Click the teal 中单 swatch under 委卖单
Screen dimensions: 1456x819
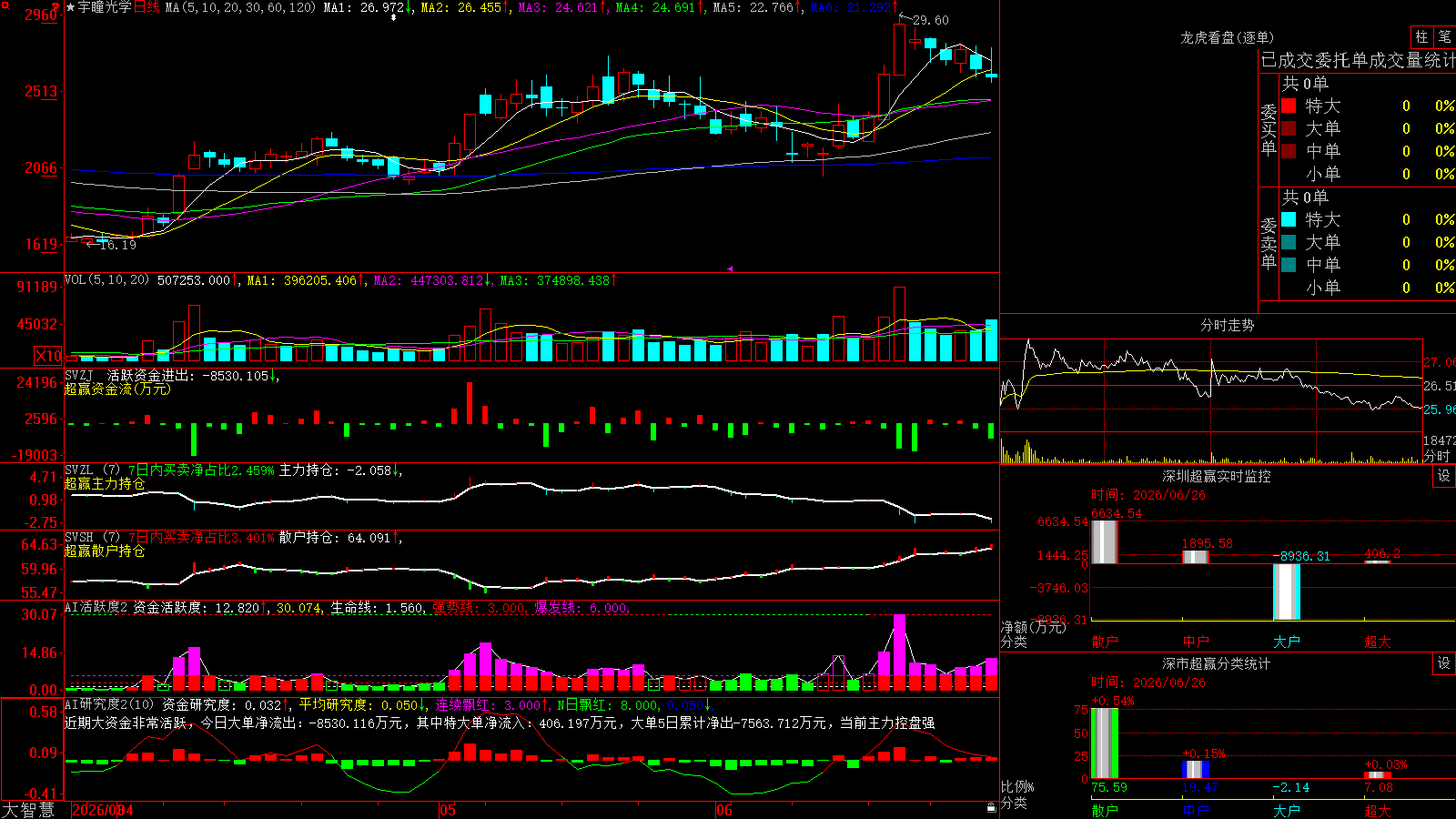[x=1289, y=265]
